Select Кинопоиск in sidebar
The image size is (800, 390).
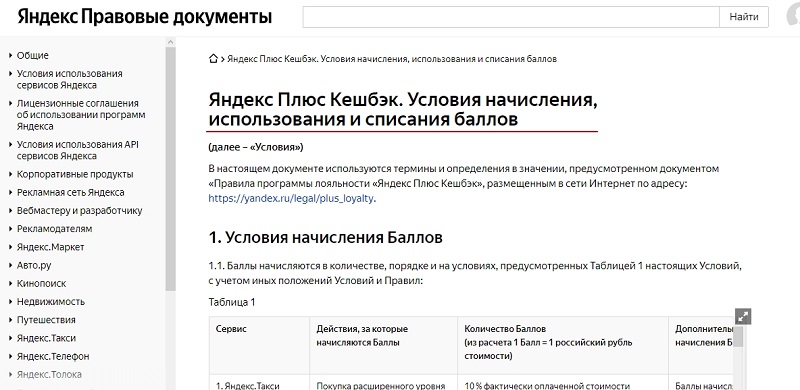pos(41,283)
